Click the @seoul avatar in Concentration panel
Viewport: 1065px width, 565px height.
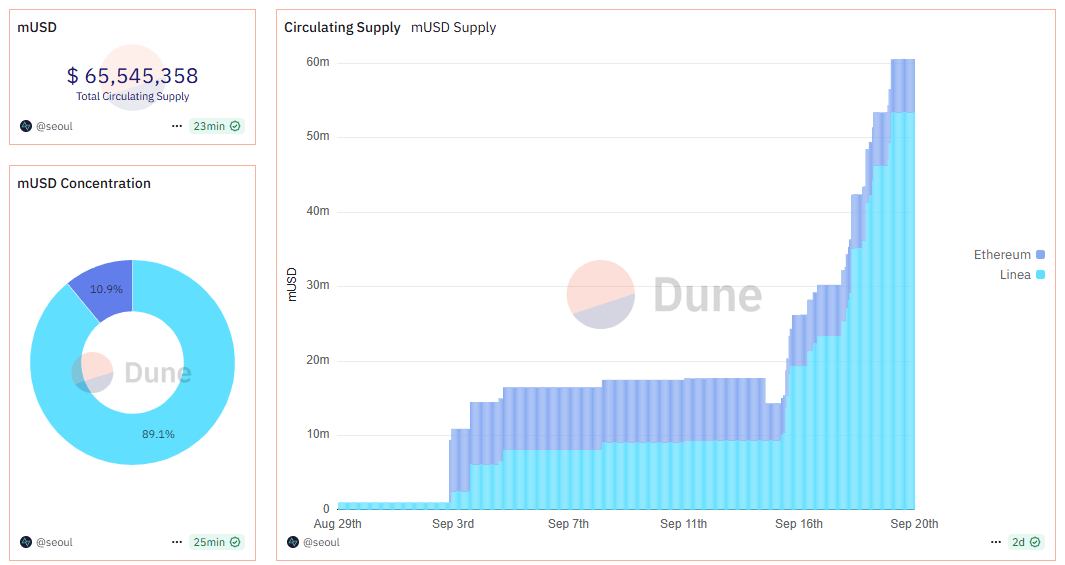point(26,542)
